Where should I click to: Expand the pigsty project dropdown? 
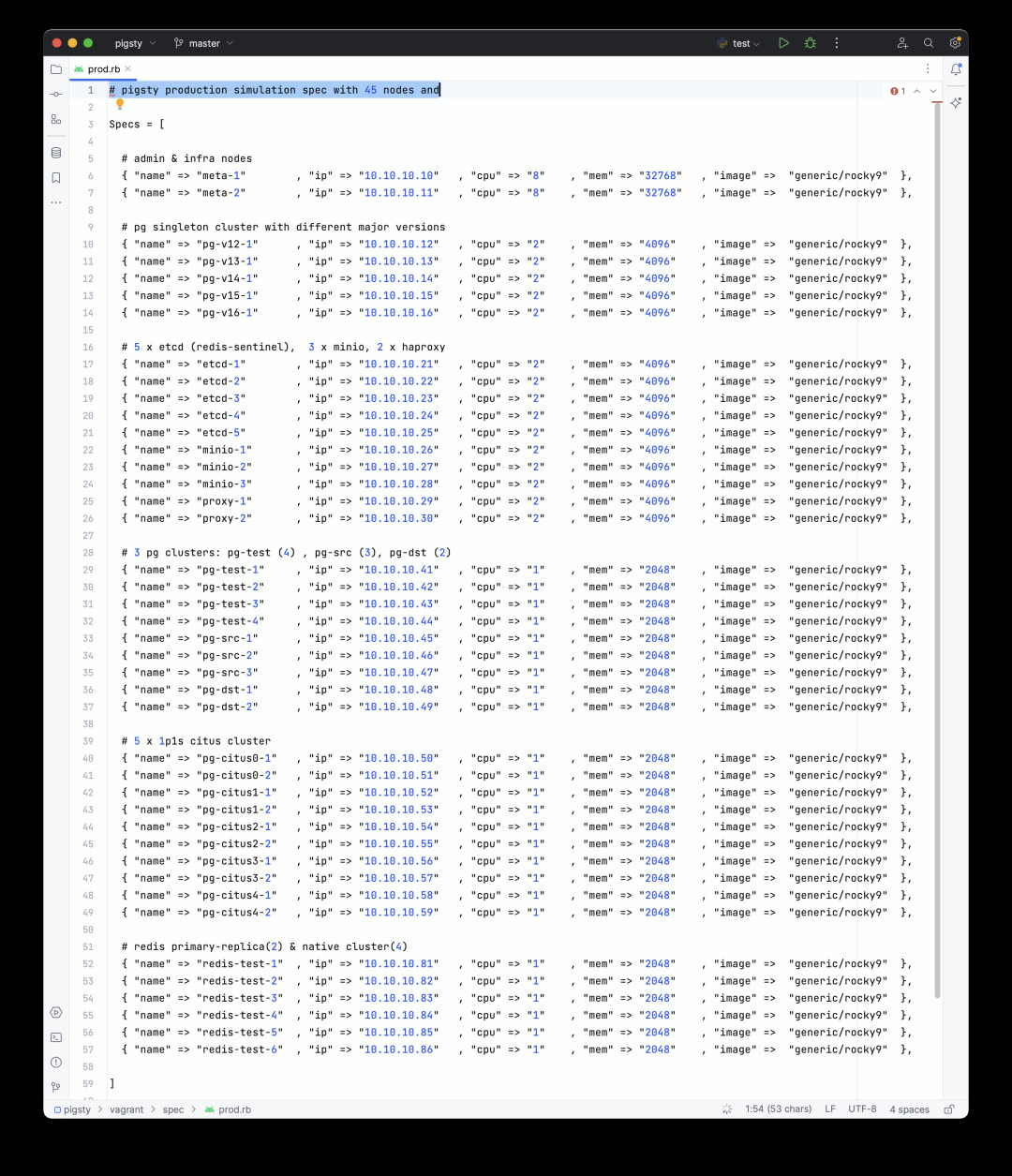[135, 43]
